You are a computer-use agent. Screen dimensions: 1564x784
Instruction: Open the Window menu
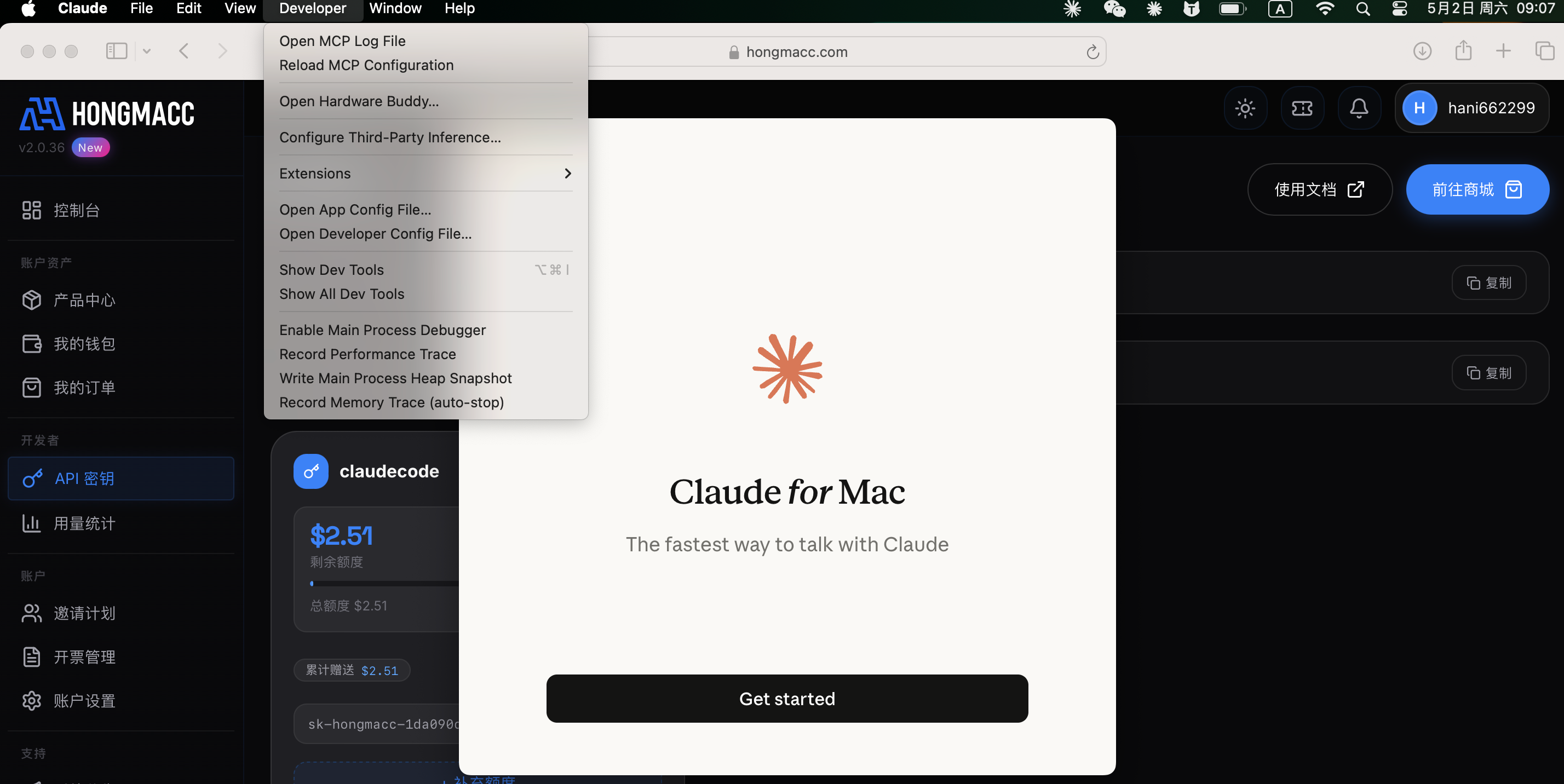click(395, 9)
